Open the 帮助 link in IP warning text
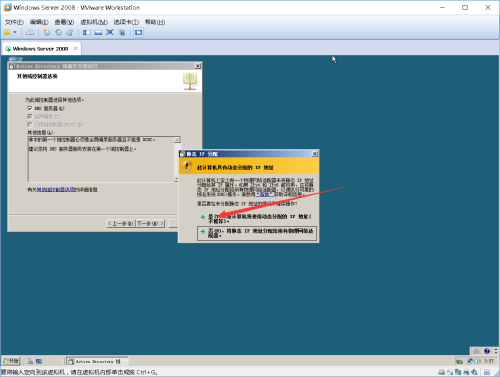The height and width of the screenshot is (377, 500). (x=264, y=194)
